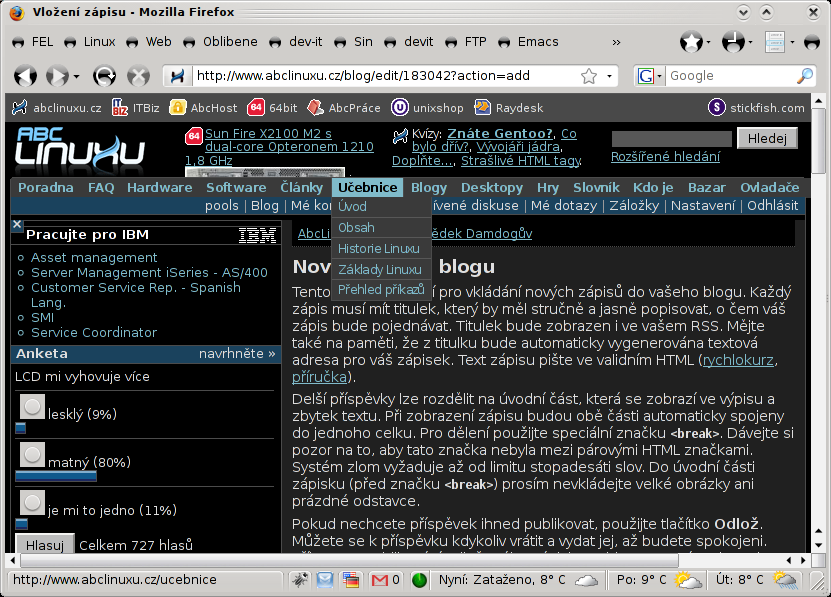Click the Forward navigation arrow
This screenshot has height=597, width=831.
pyautogui.click(x=57, y=76)
